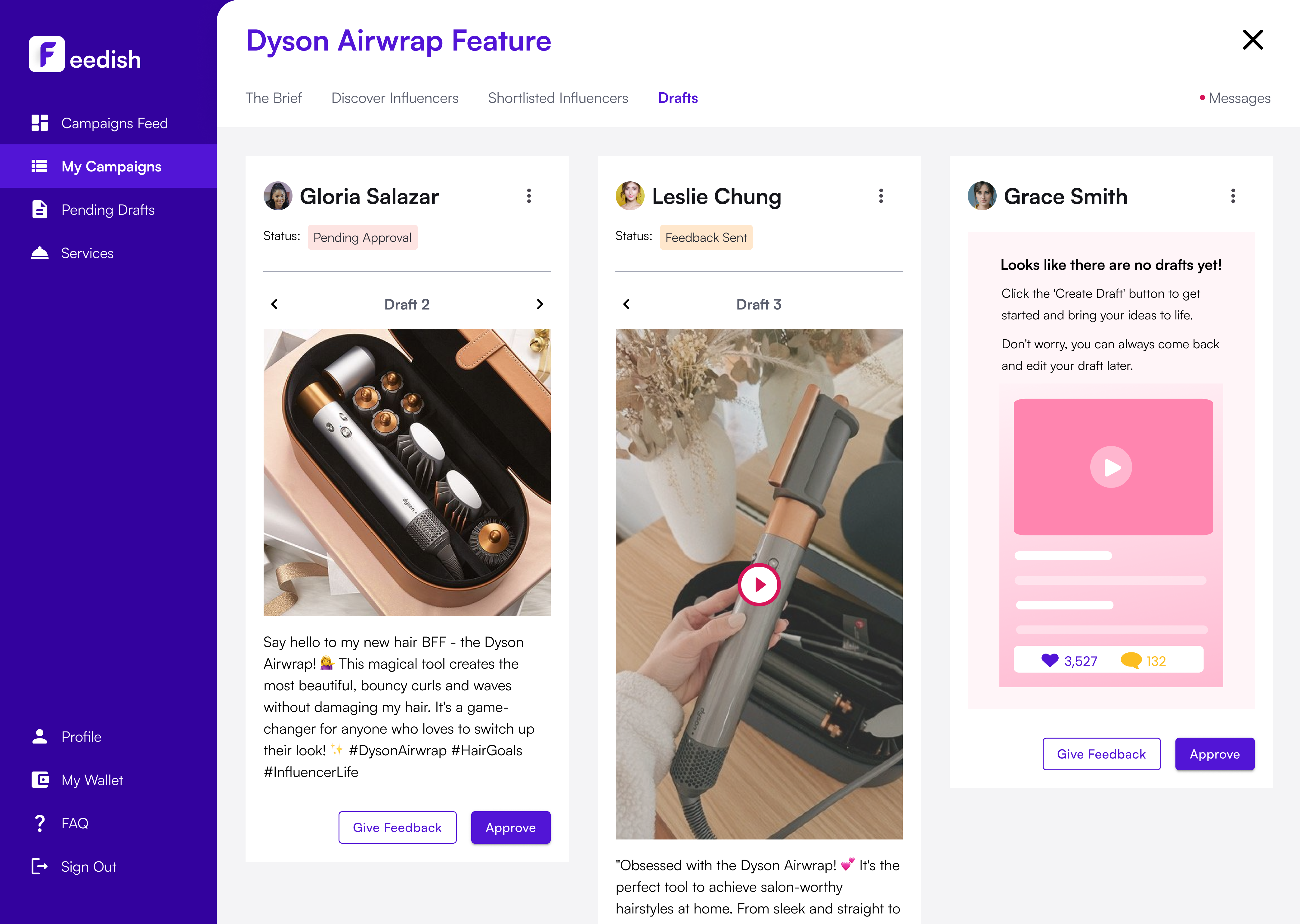Image resolution: width=1300 pixels, height=924 pixels.
Task: Click Sign Out
Action: pyautogui.click(x=108, y=866)
